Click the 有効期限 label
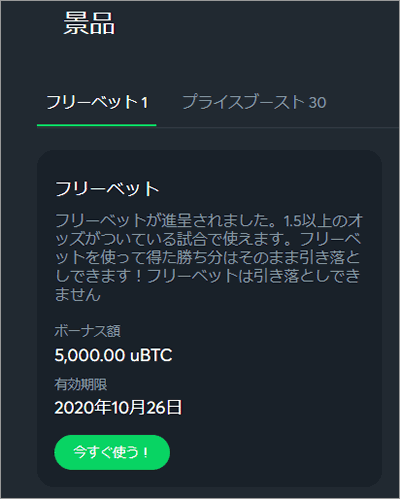This screenshot has height=499, width=400. click(81, 384)
